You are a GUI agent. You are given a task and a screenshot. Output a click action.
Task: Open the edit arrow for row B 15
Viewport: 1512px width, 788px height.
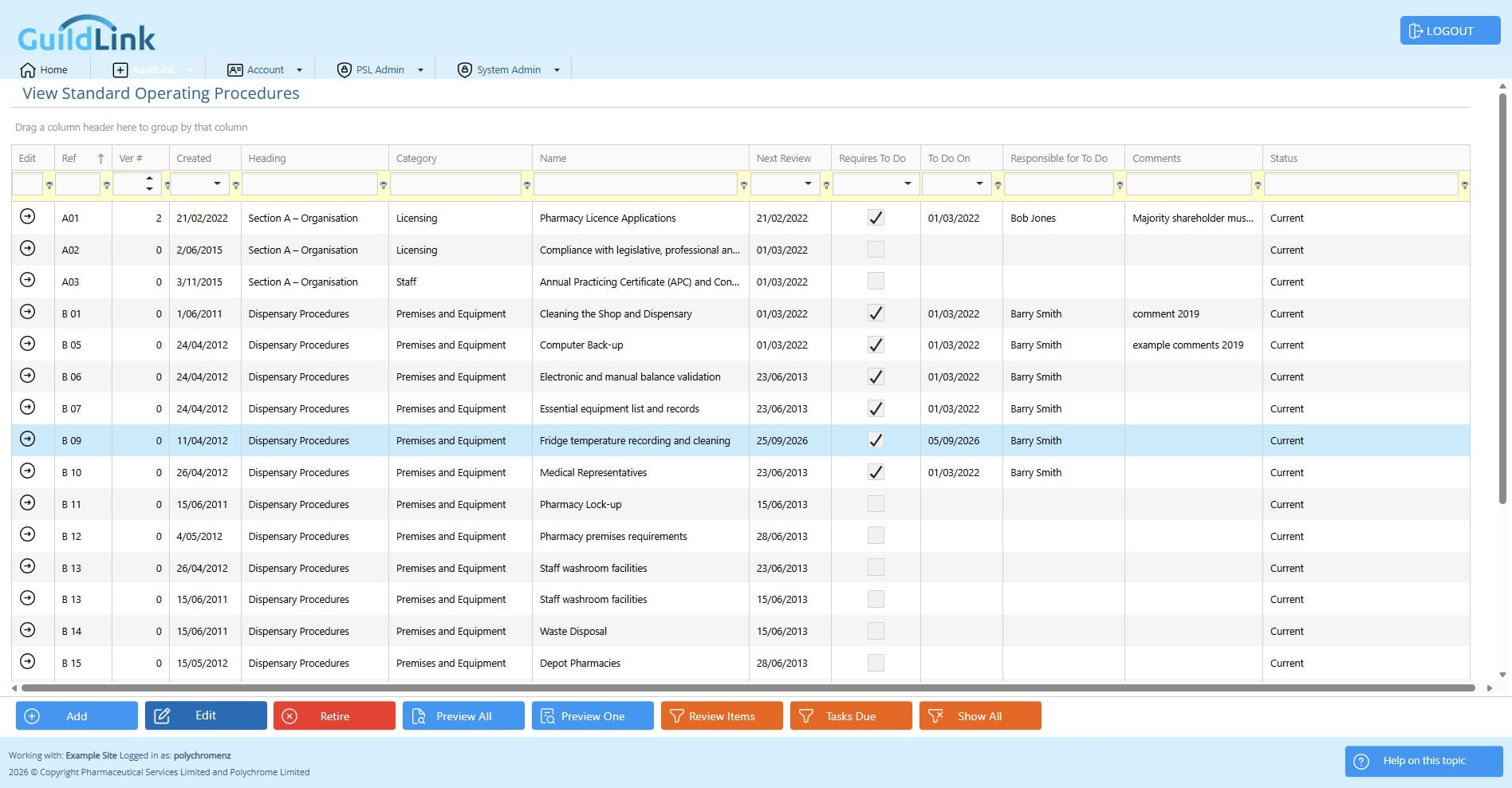27,661
